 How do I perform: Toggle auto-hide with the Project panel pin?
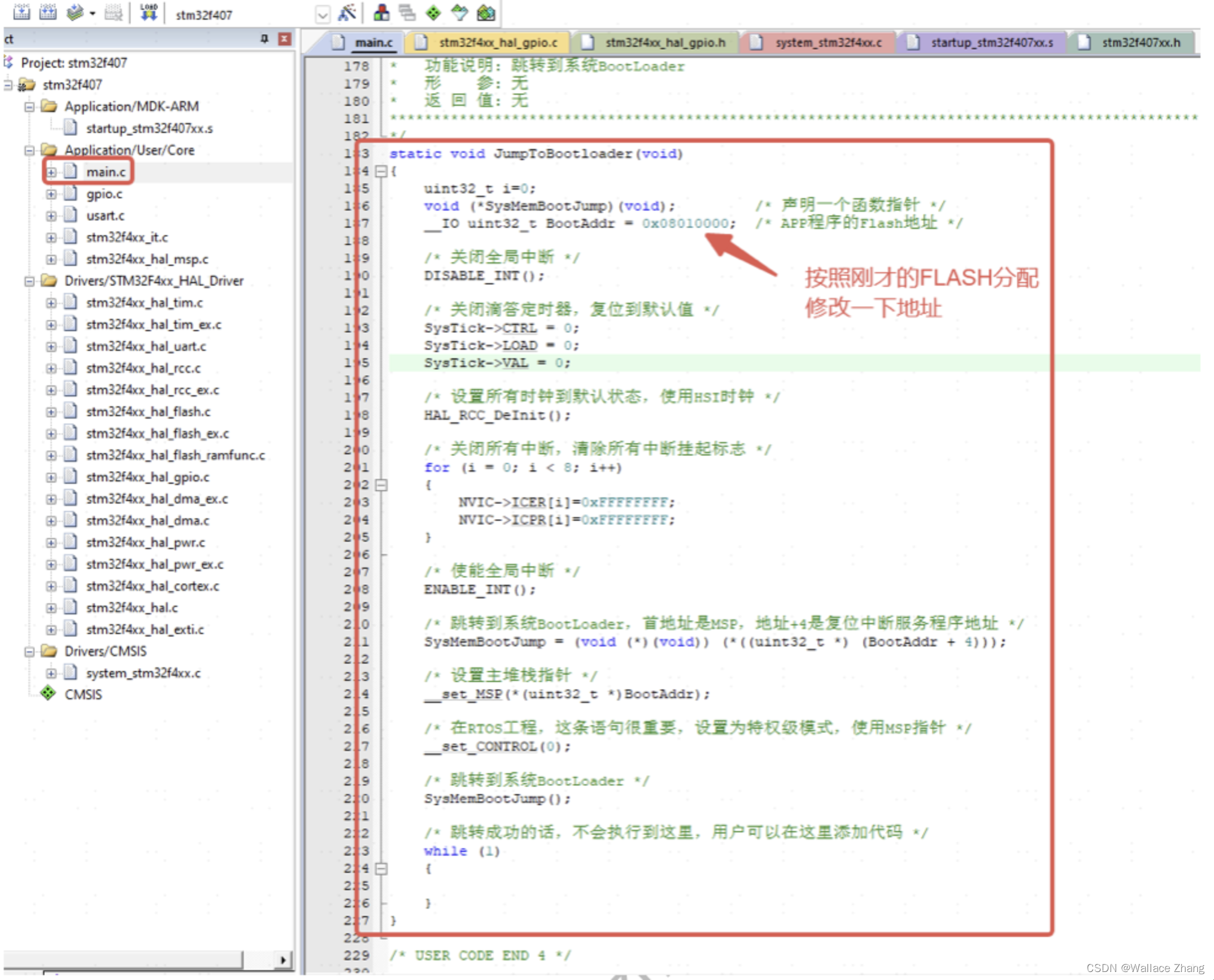[x=265, y=39]
